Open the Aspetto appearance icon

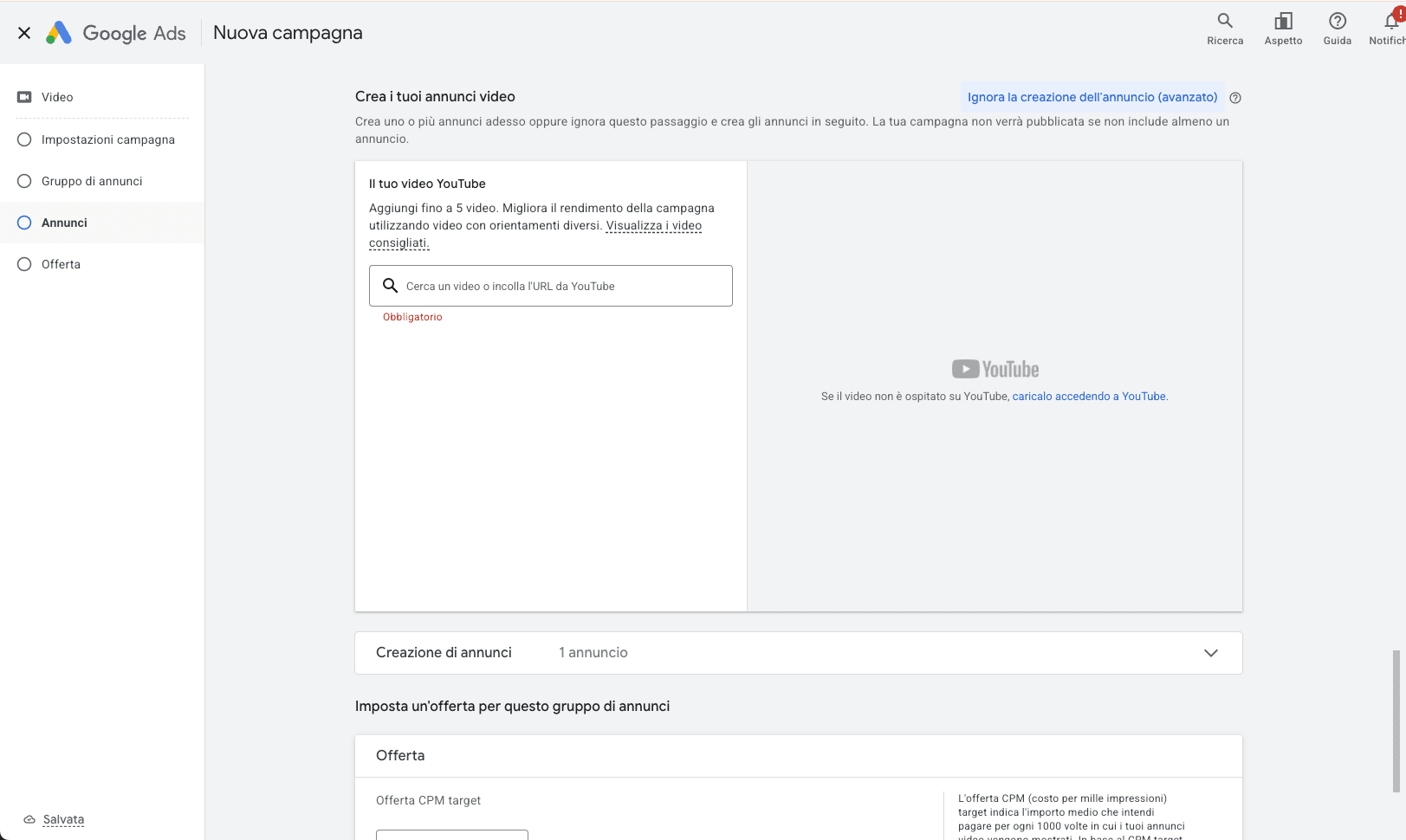point(1283,21)
